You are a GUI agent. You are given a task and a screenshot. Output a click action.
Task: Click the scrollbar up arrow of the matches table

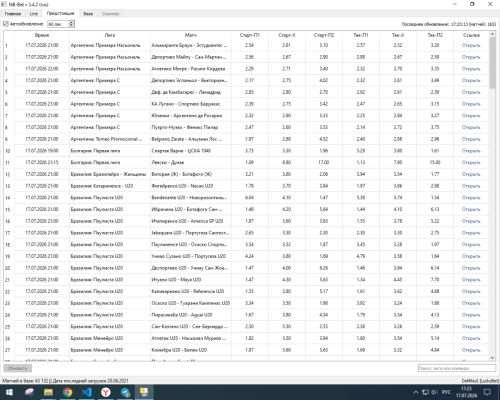(x=492, y=34)
